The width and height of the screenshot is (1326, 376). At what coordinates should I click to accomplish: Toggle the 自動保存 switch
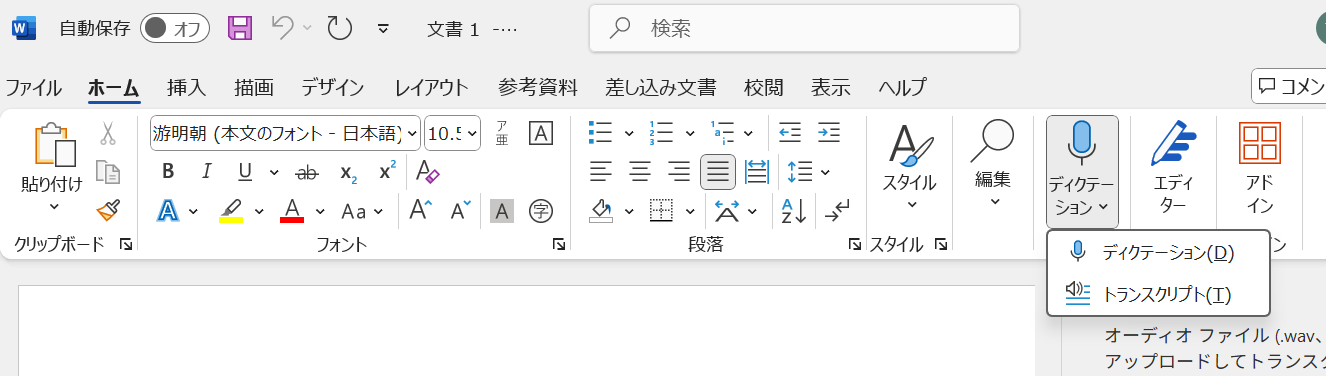175,28
